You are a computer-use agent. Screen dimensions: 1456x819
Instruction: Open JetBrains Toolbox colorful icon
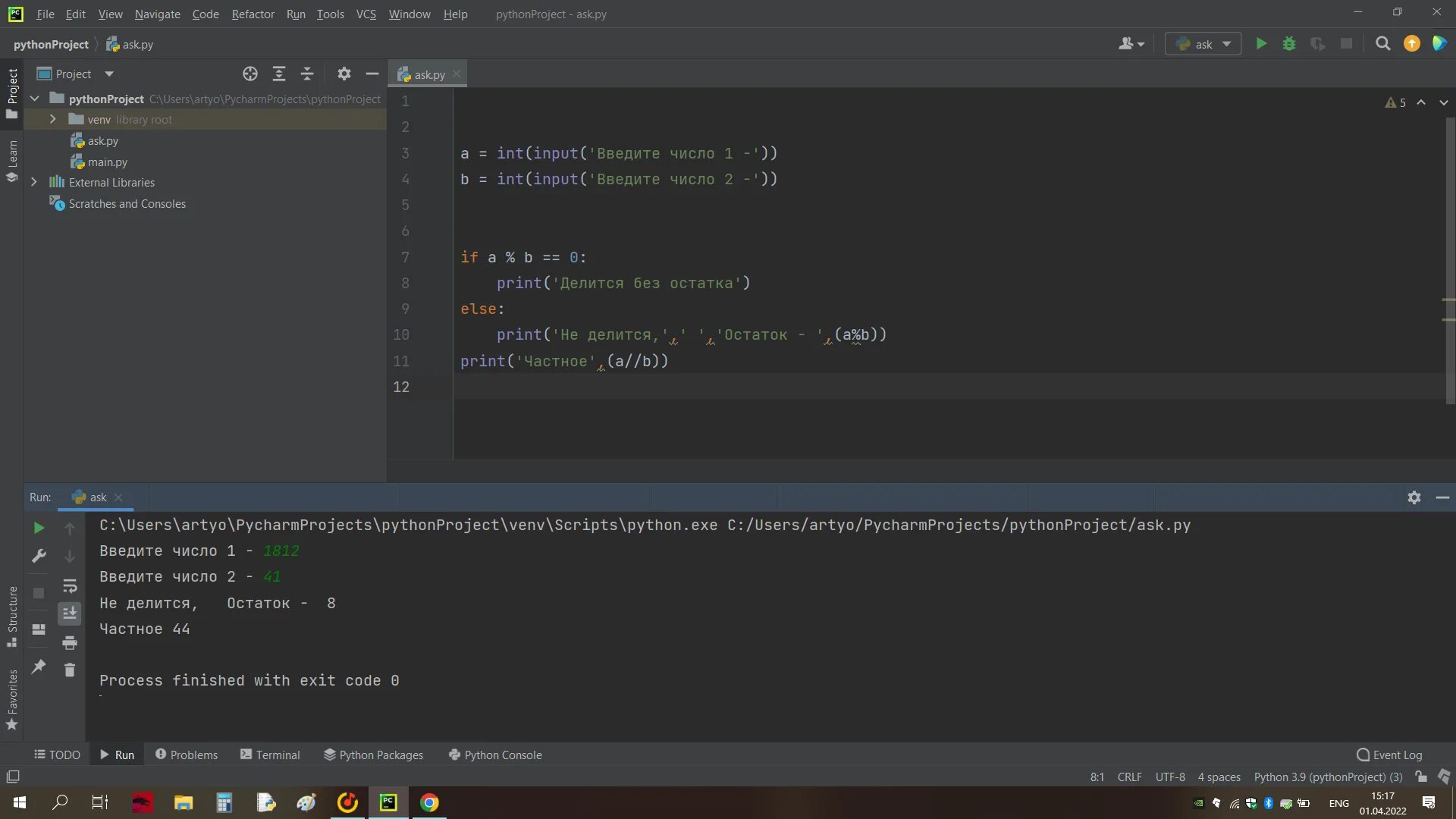click(x=1439, y=44)
